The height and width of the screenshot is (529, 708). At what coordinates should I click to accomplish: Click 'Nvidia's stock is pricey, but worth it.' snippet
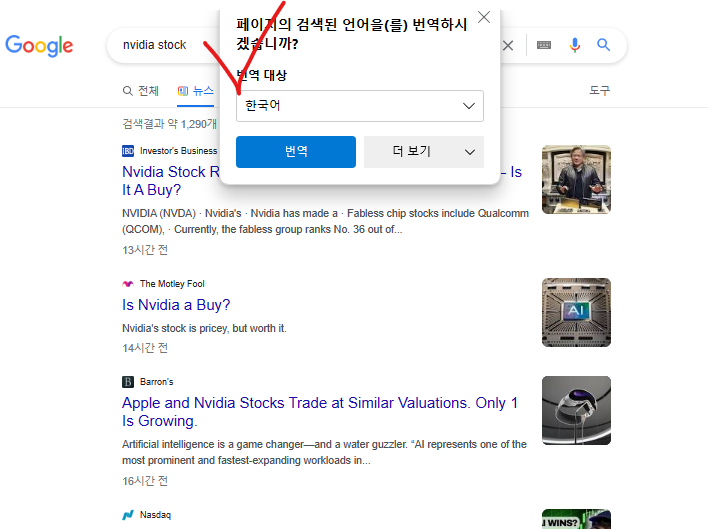coord(204,328)
